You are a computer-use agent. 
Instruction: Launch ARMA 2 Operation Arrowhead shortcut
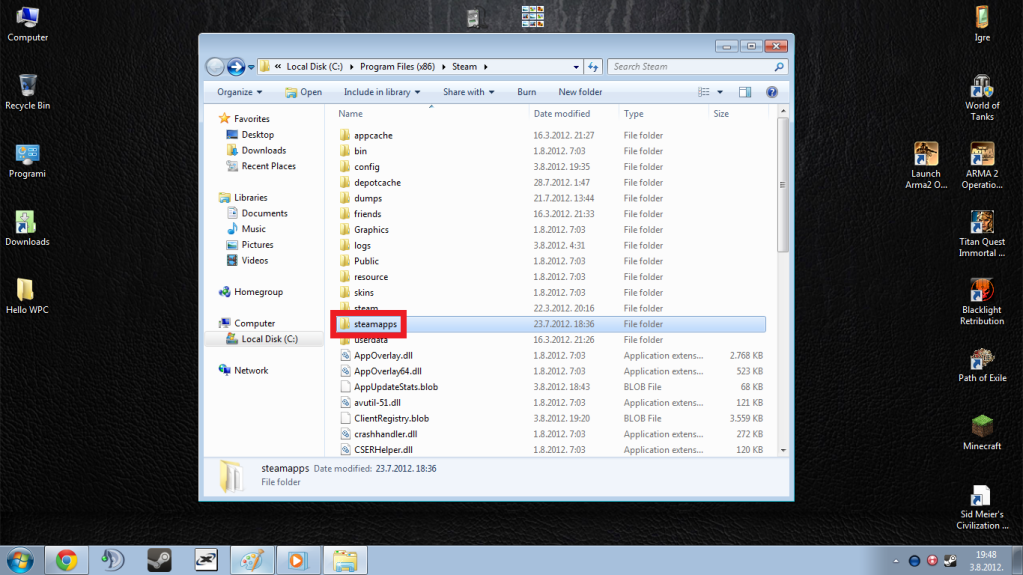[982, 166]
